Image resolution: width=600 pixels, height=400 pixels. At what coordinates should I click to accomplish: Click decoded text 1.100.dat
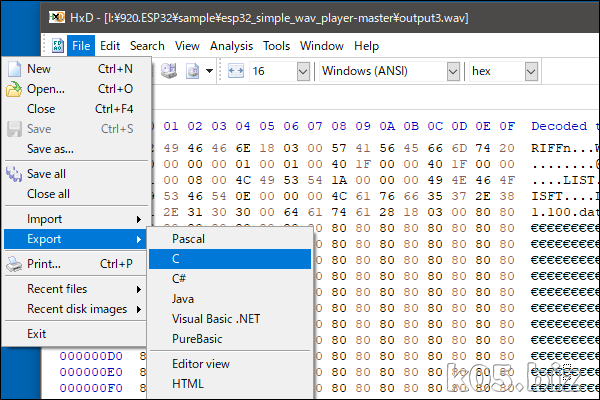565,212
